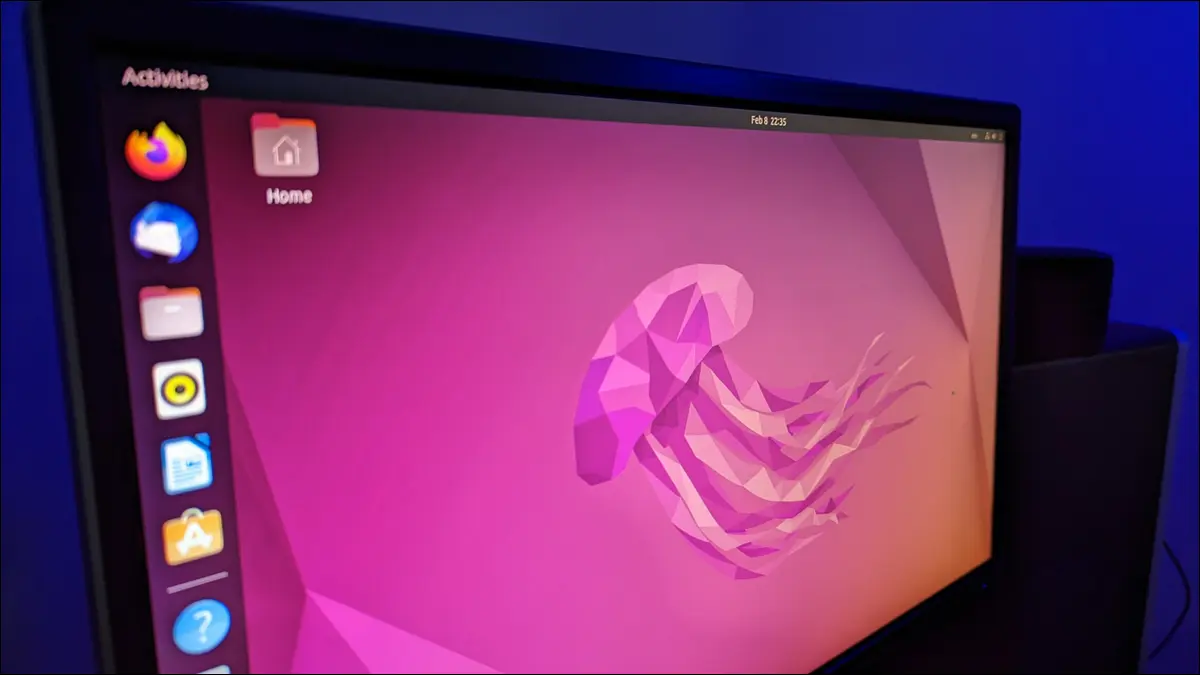This screenshot has width=1200, height=675.
Task: Open Ubuntu Software store
Action: point(193,537)
